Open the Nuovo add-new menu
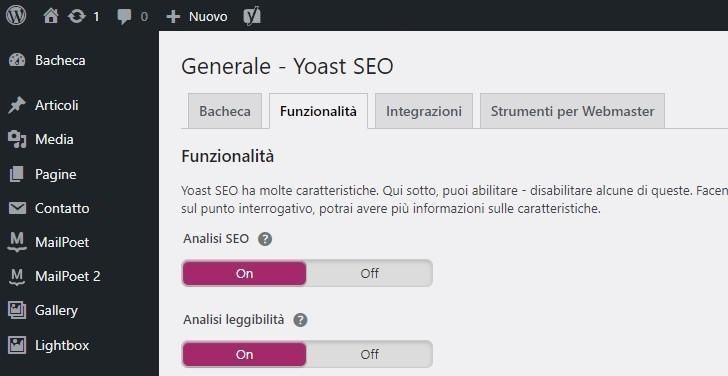 (197, 17)
